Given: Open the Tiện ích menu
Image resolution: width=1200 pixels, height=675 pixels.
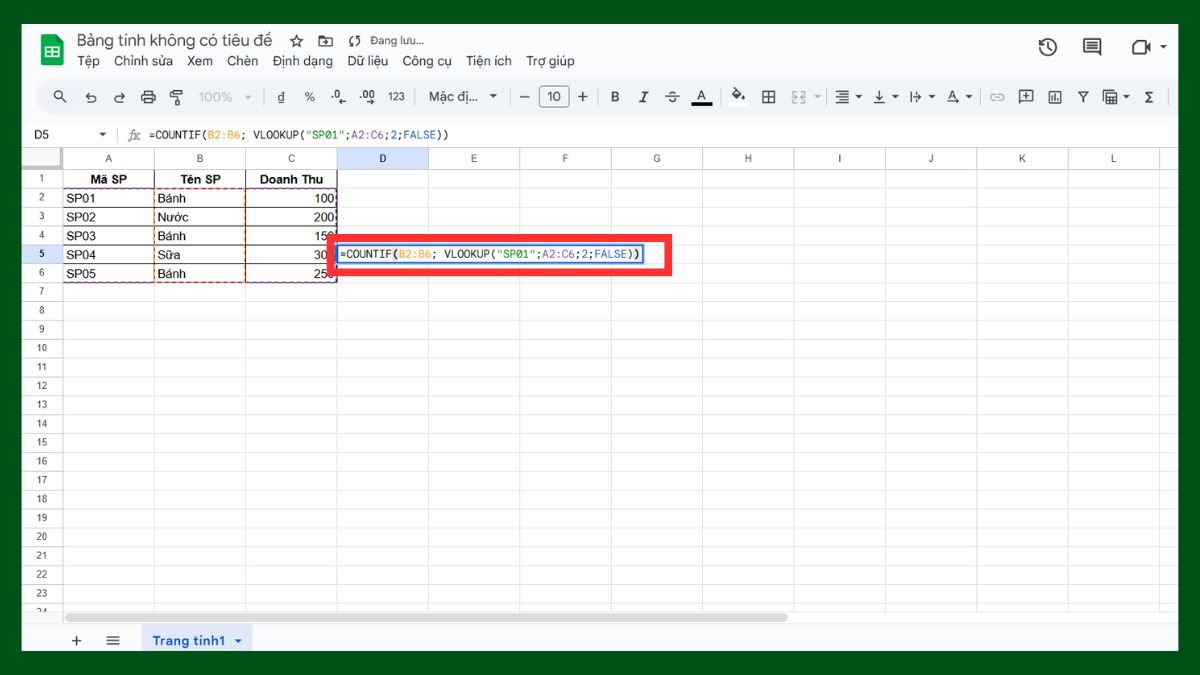Looking at the screenshot, I should click(x=489, y=61).
